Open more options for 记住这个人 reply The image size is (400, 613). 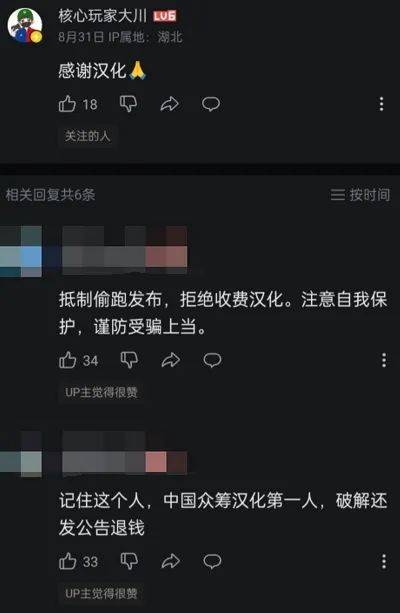click(384, 561)
